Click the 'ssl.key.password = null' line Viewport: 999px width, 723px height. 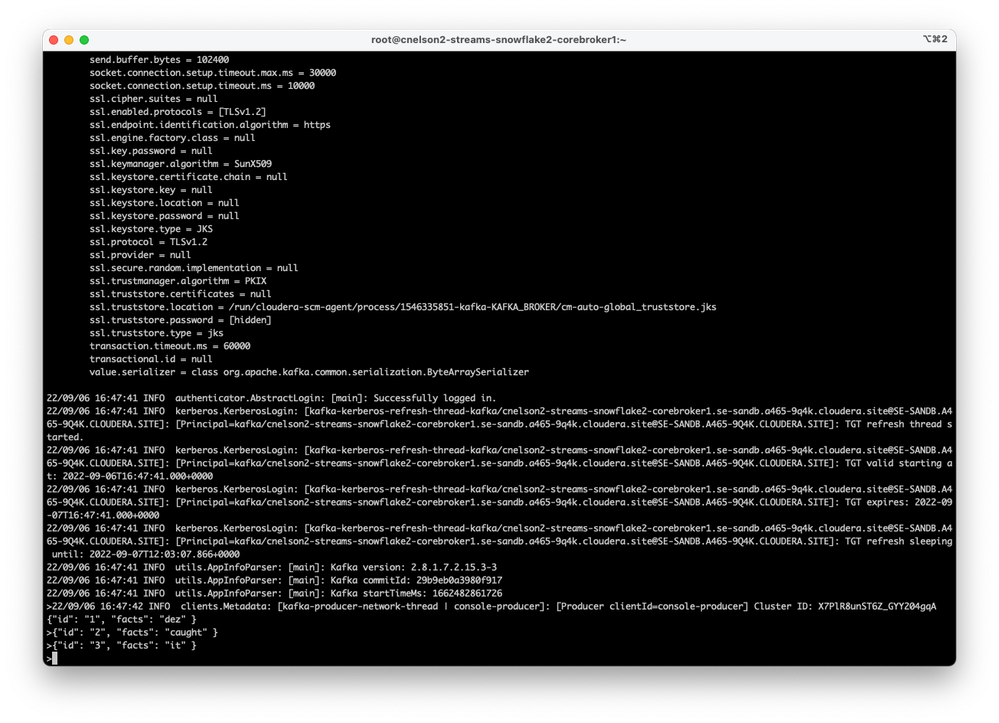pyautogui.click(x=151, y=151)
